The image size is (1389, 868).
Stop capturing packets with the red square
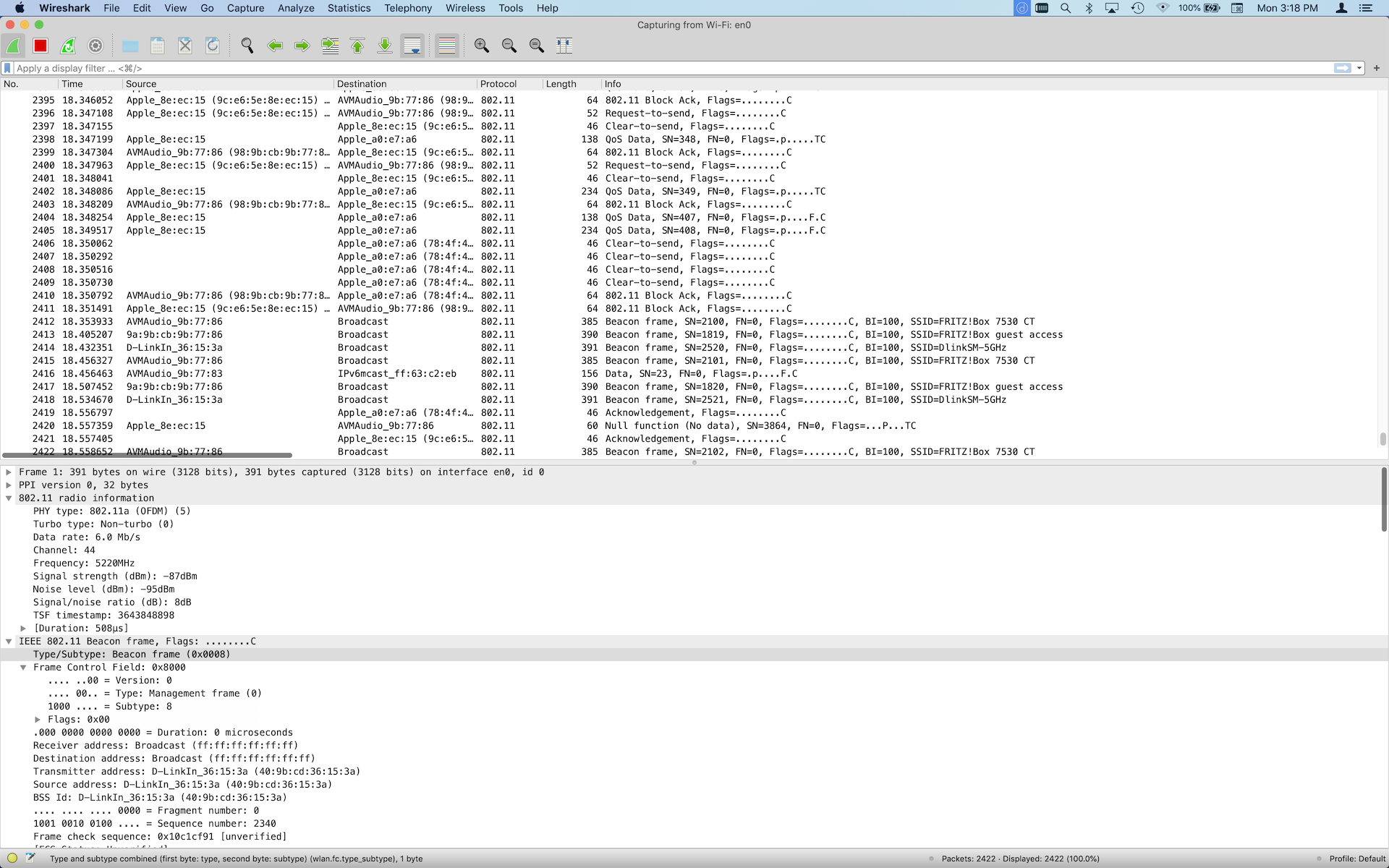pos(41,46)
